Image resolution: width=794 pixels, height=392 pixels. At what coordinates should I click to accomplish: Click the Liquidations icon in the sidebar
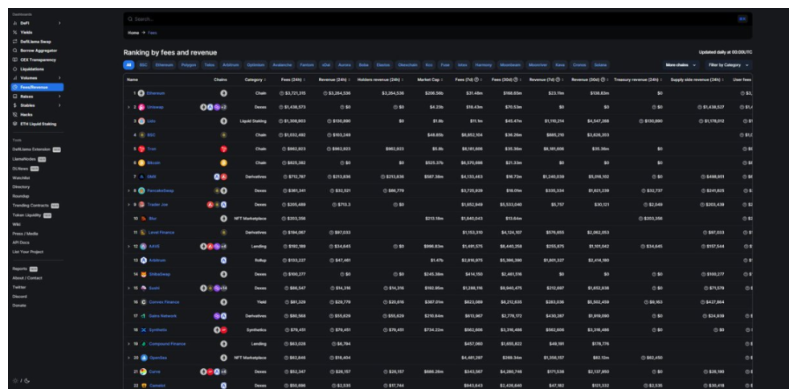15,69
